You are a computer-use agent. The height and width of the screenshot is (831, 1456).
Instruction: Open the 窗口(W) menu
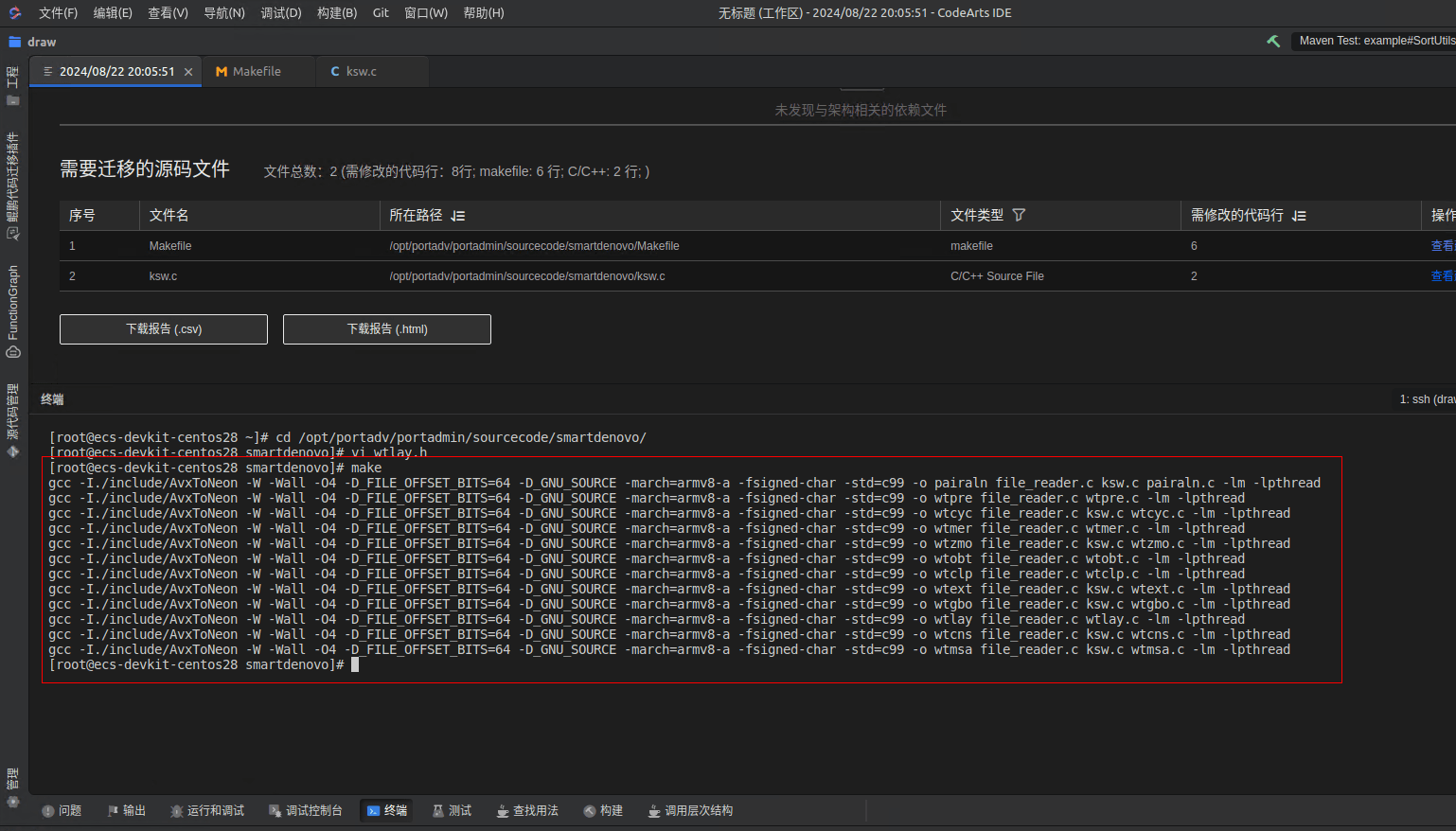click(426, 13)
